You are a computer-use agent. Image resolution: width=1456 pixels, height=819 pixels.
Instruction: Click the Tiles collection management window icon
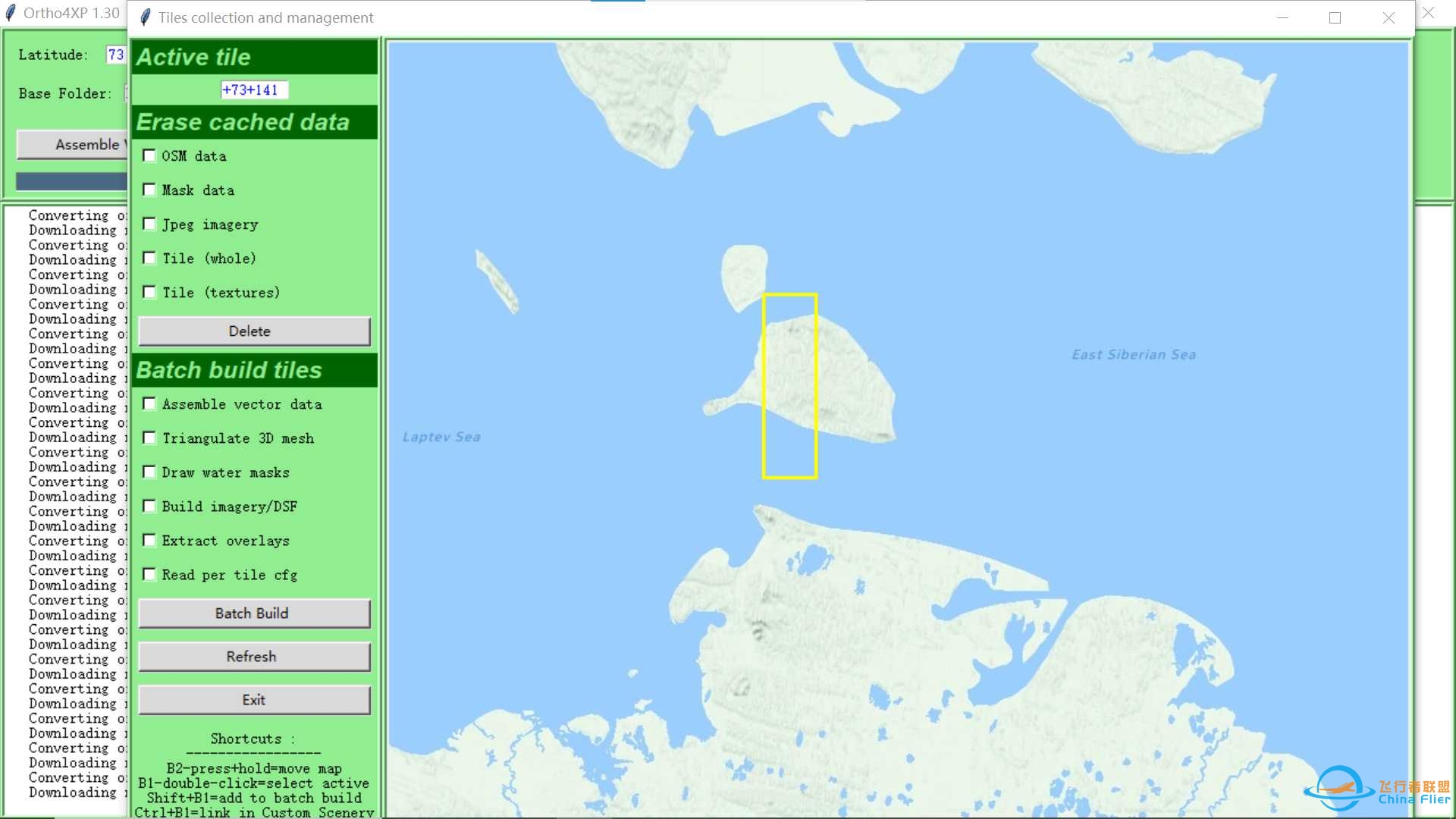coord(144,17)
